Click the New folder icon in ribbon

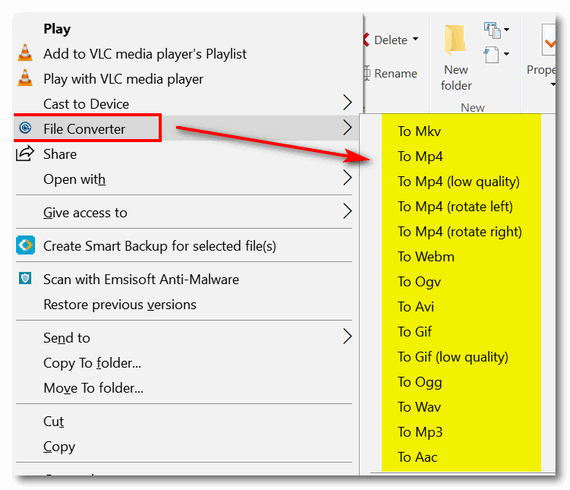click(x=455, y=40)
